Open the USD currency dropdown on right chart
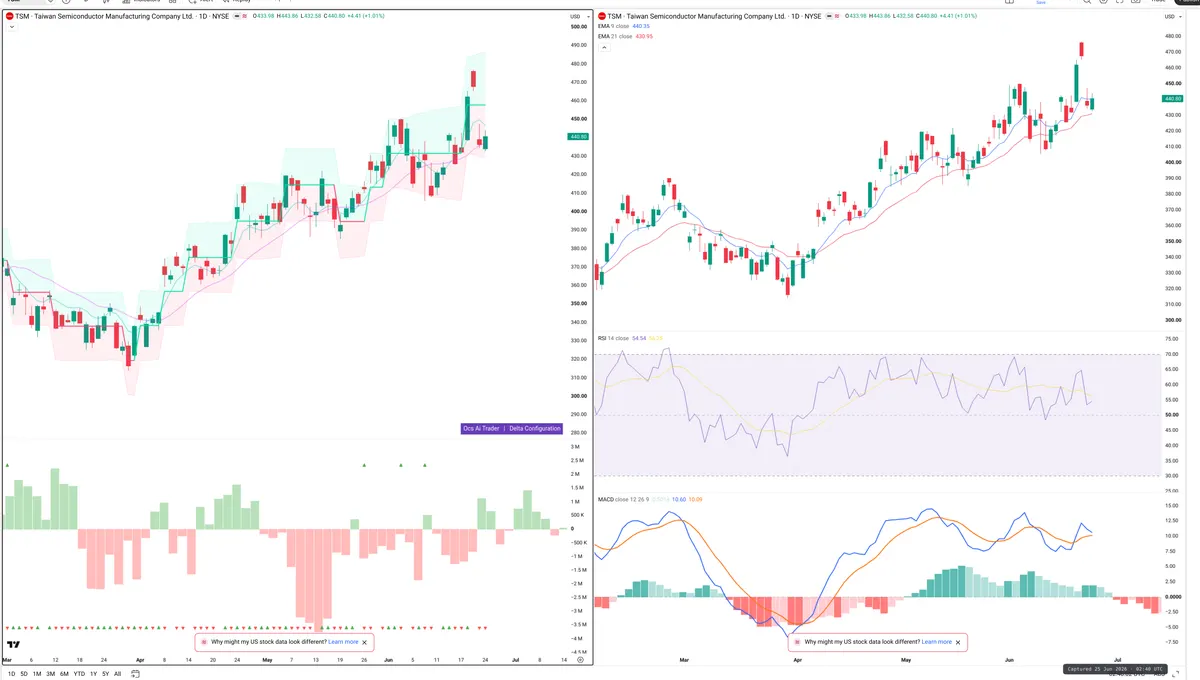Screen dimensions: 1200x680 click(1173, 17)
